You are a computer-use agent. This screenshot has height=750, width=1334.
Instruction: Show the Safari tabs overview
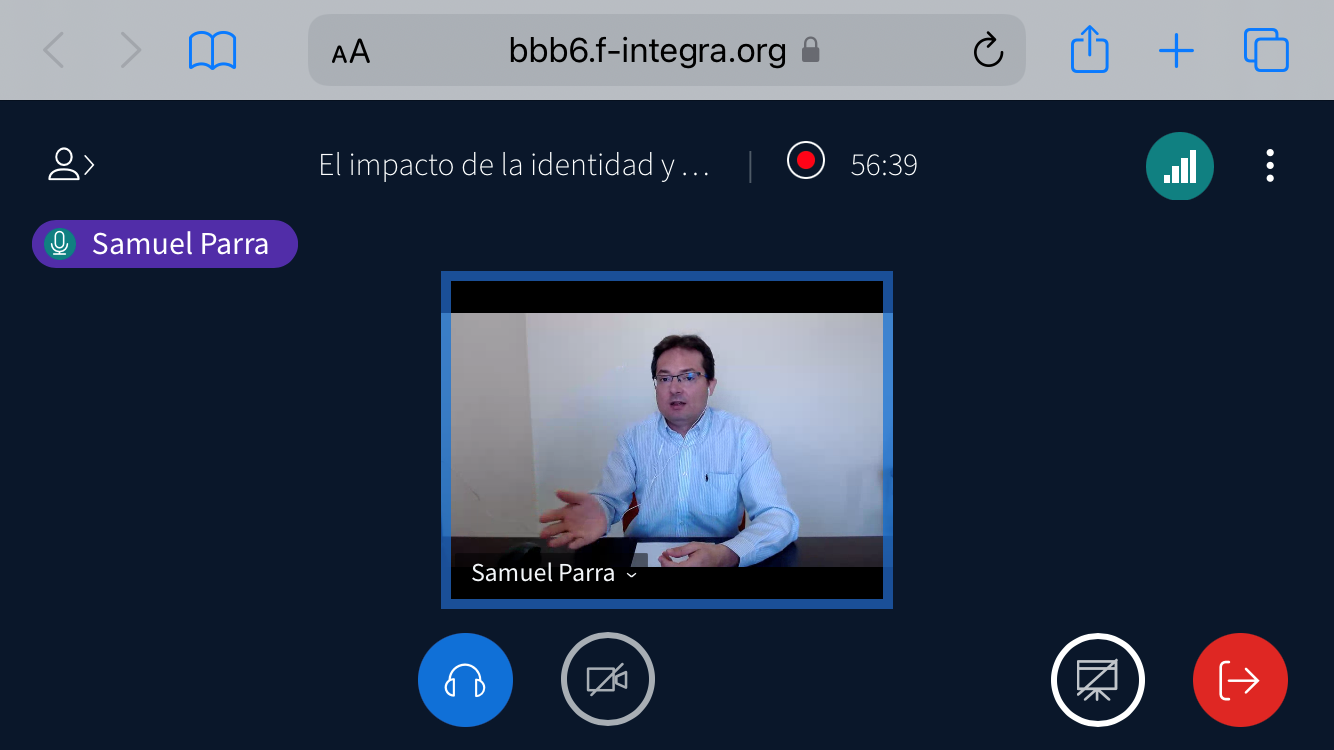click(1266, 50)
